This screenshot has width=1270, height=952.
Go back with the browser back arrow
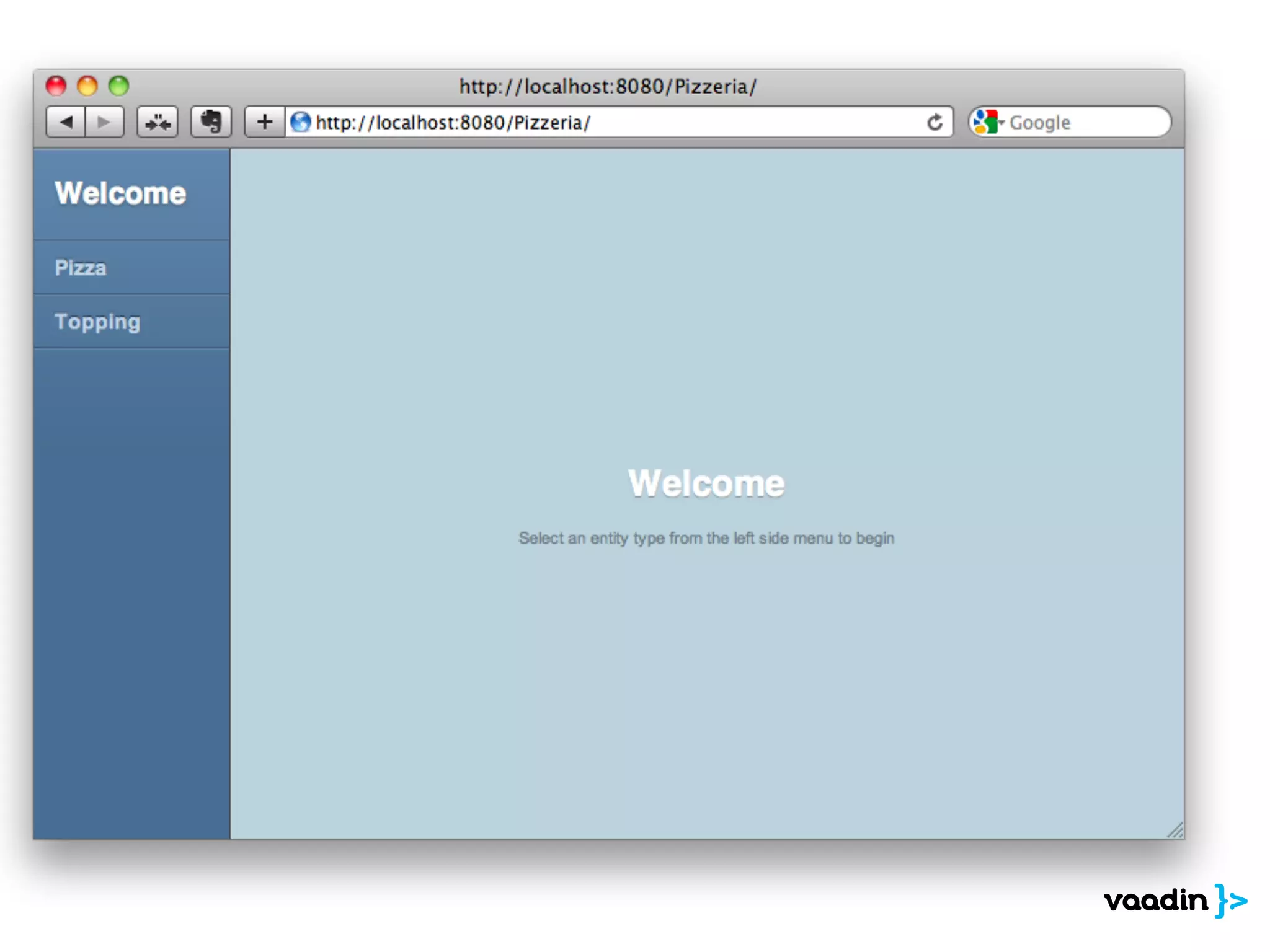[x=66, y=122]
